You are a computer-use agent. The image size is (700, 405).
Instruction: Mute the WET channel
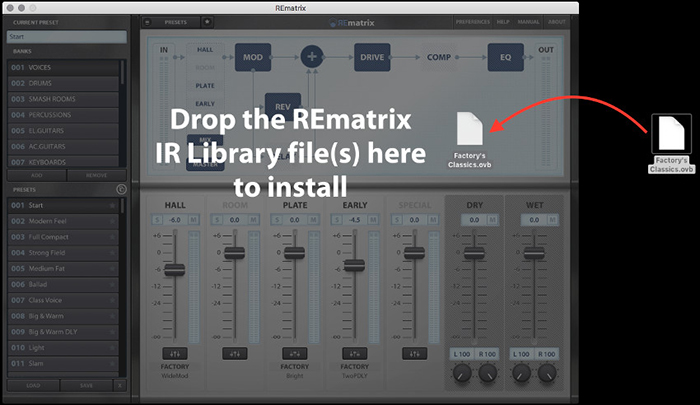tap(553, 220)
